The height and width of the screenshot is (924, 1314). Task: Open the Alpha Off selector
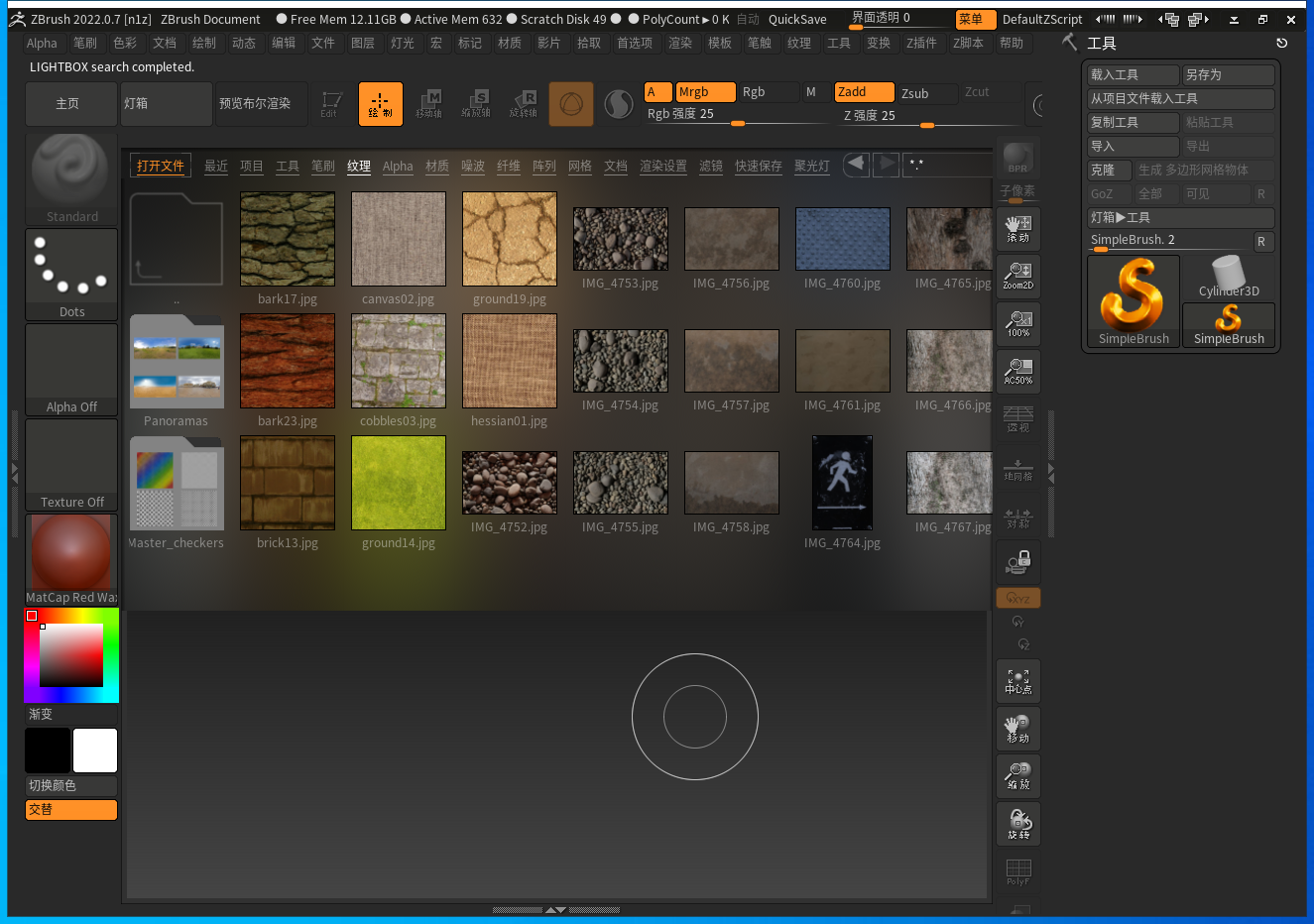point(71,370)
